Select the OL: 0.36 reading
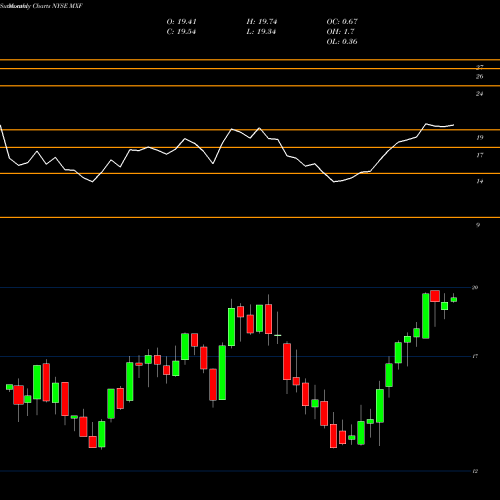Screen dimensions: 500x500 pyautogui.click(x=342, y=42)
